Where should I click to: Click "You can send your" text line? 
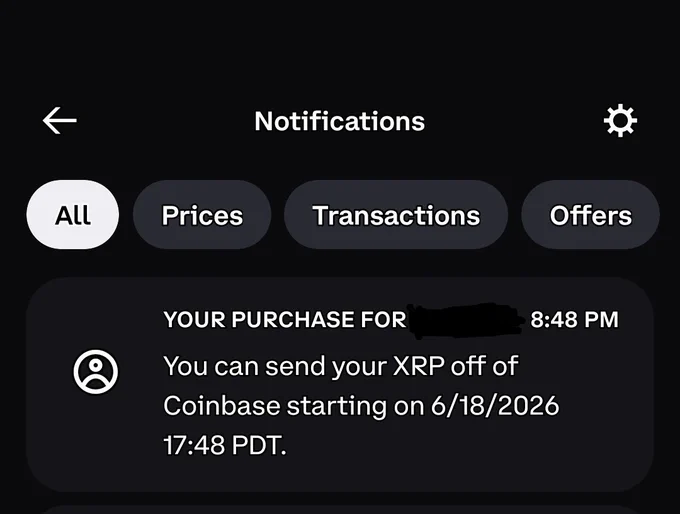[x=275, y=367]
